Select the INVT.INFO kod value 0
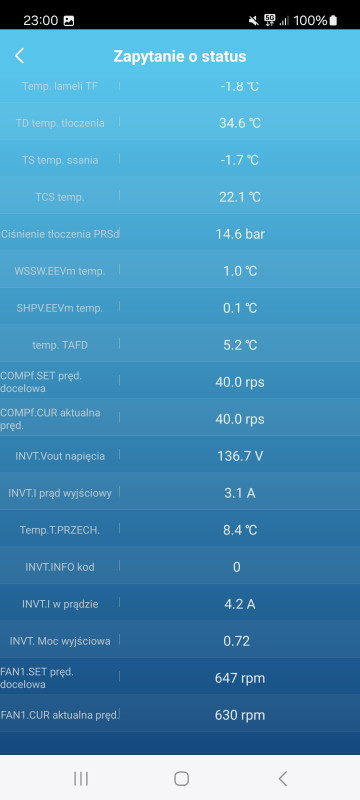This screenshot has height=800, width=360. [237, 567]
